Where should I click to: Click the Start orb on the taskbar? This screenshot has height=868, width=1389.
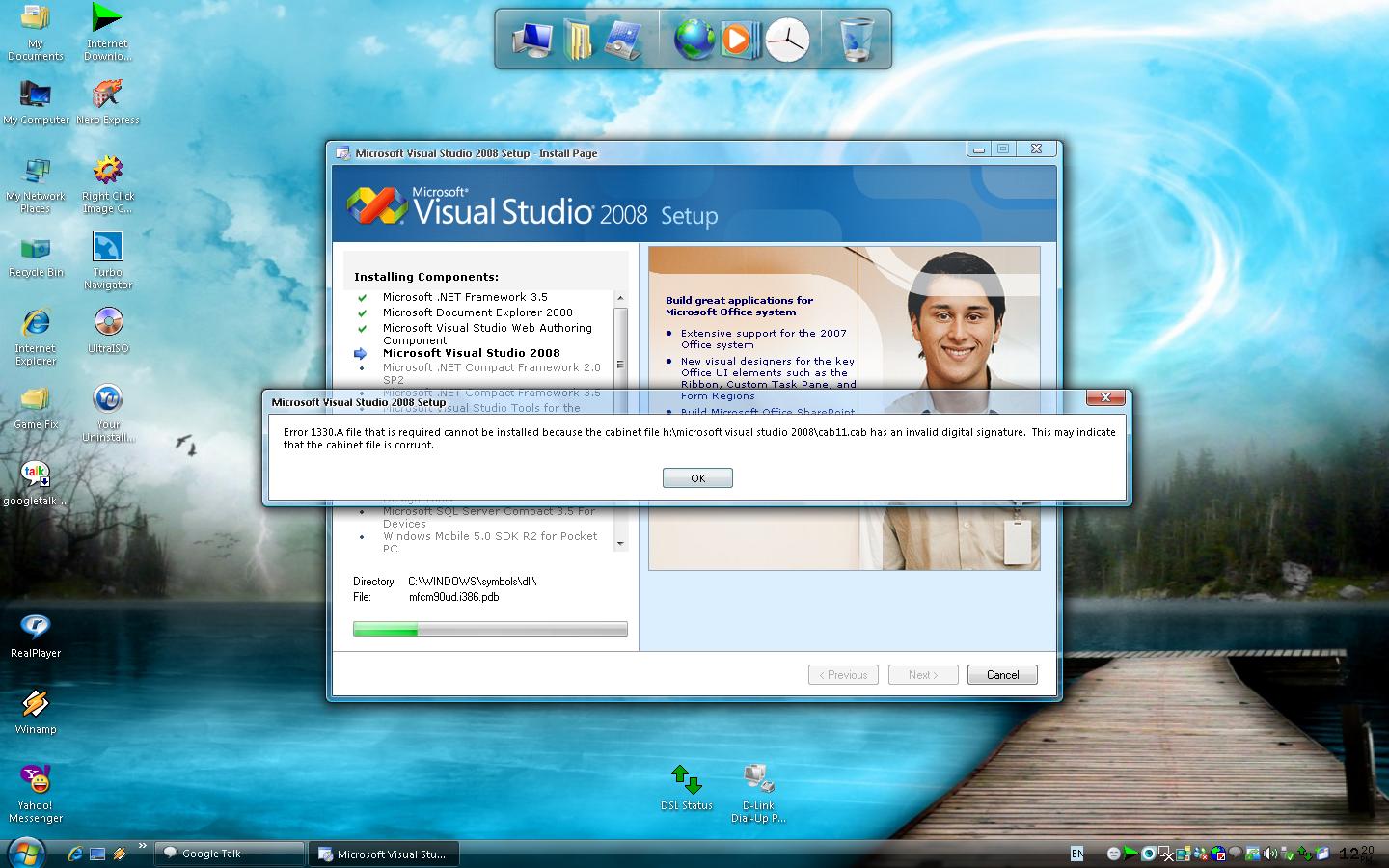point(26,853)
